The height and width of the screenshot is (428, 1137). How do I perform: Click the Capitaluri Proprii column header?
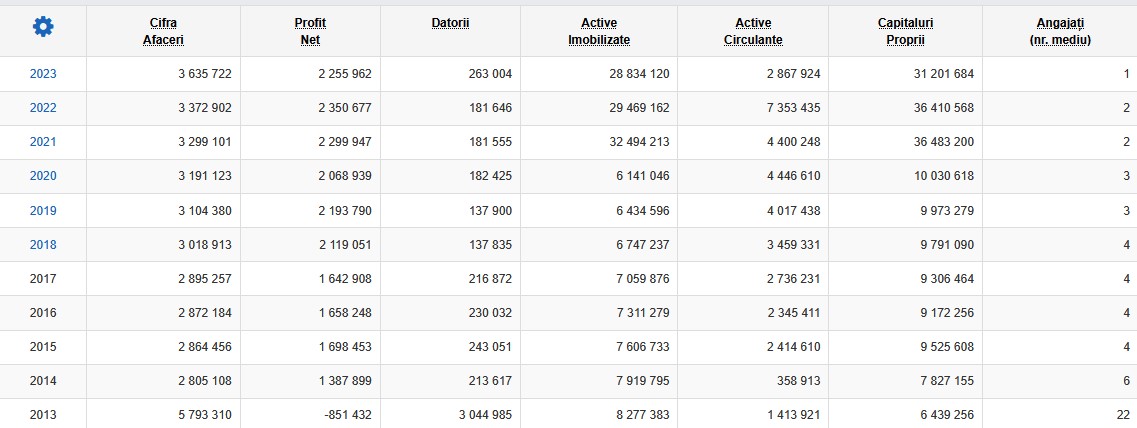[906, 31]
